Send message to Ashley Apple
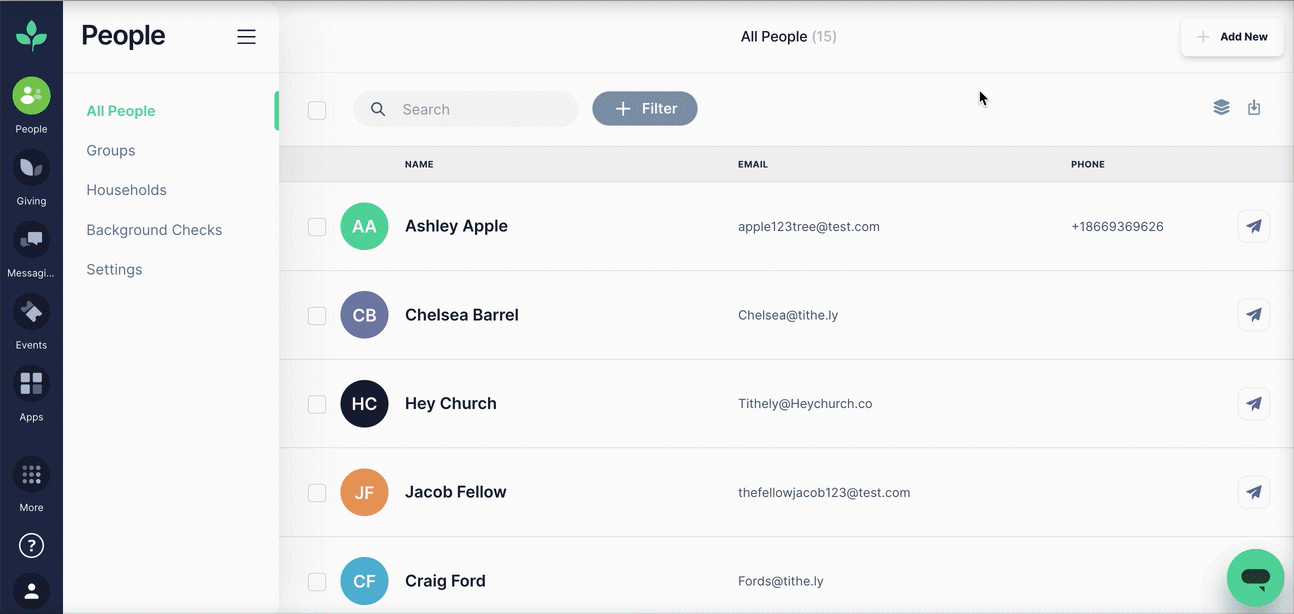 coord(1254,227)
